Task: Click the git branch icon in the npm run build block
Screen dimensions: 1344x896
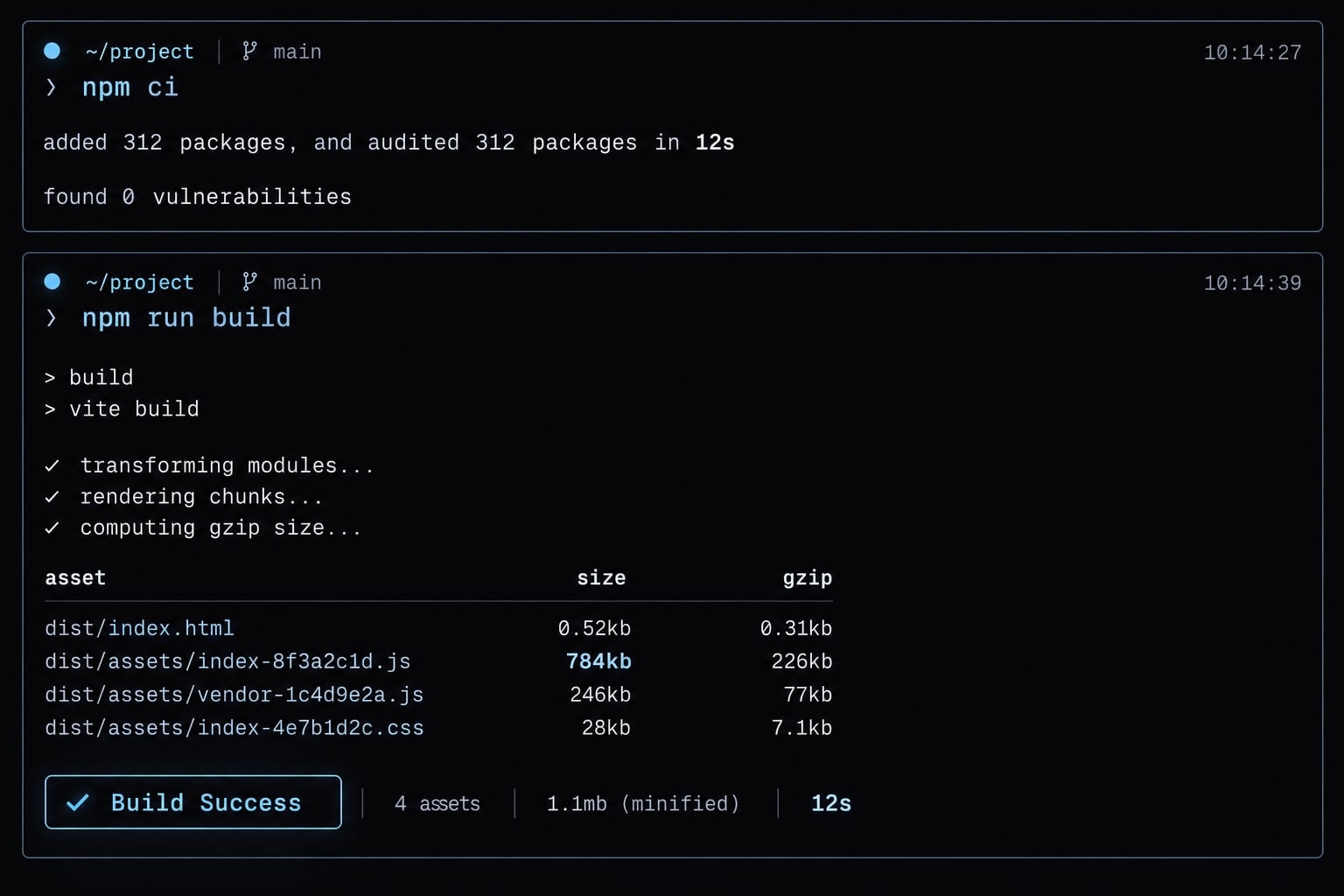Action: coord(249,281)
